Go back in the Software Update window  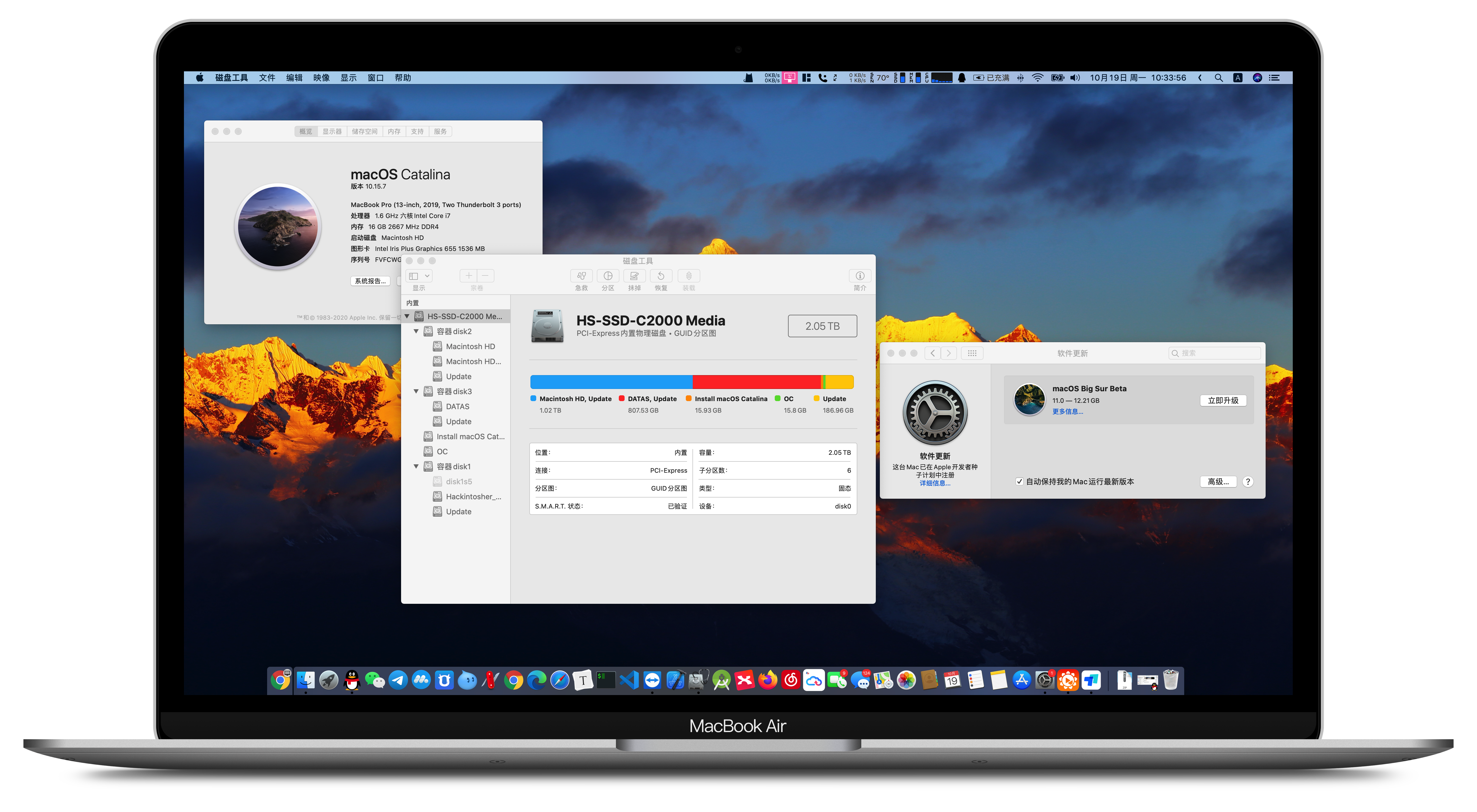pyautogui.click(x=933, y=353)
